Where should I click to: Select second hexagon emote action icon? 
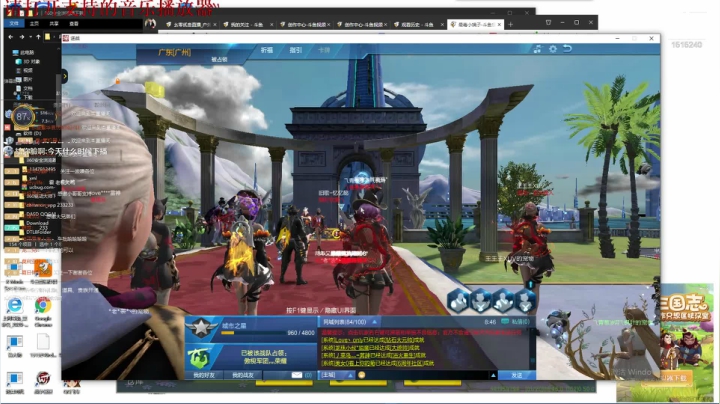[x=481, y=301]
